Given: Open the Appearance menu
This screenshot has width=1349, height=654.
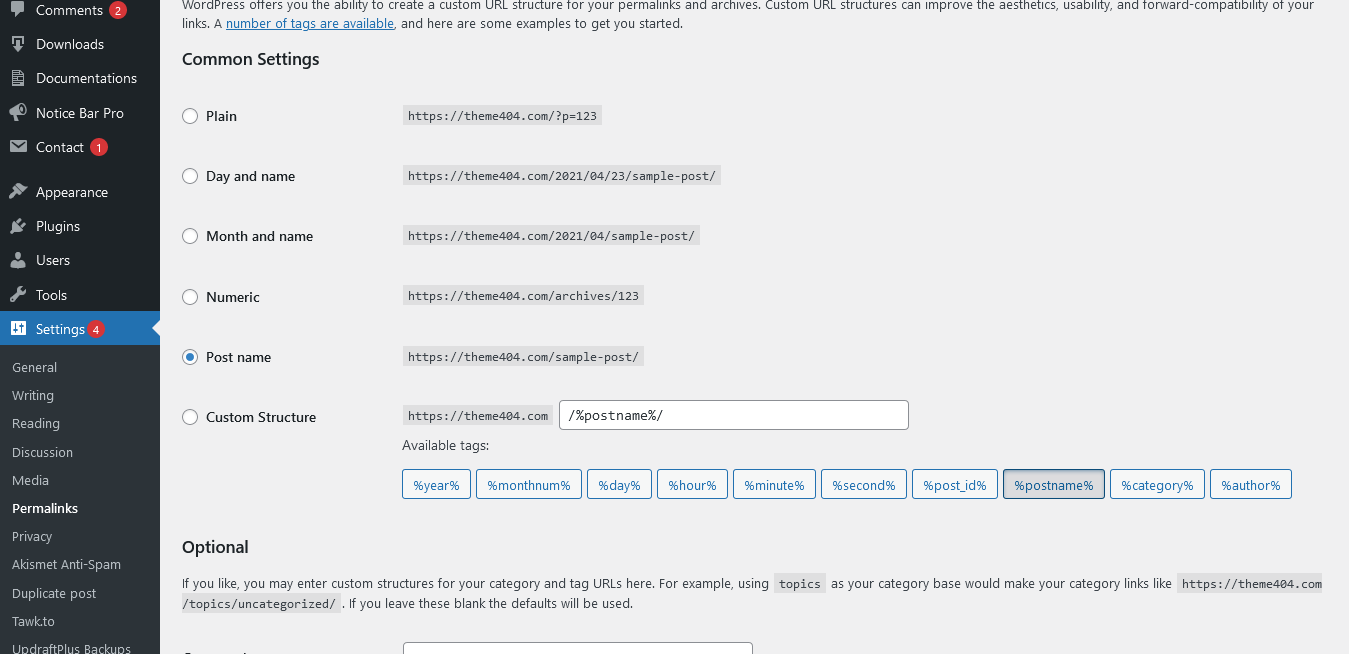Looking at the screenshot, I should [x=80, y=192].
